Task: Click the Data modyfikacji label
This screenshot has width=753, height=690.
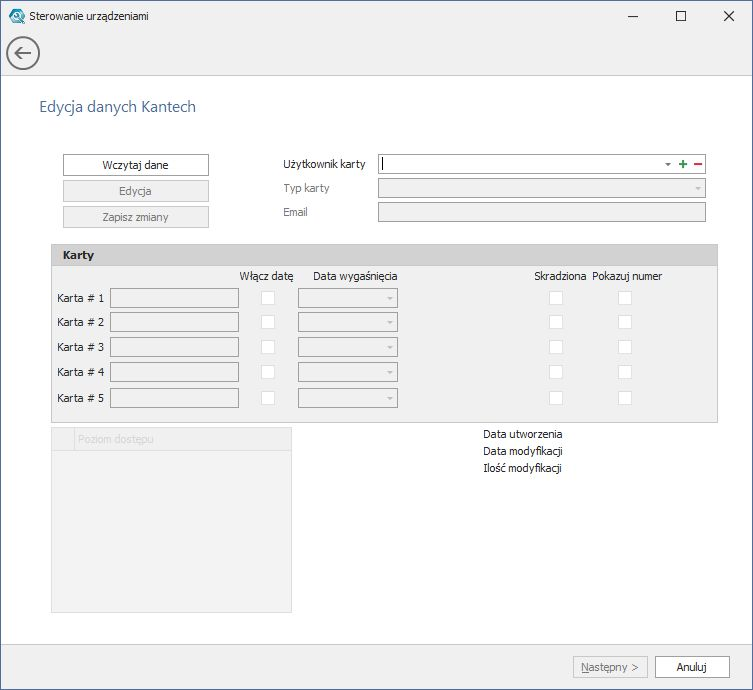Action: 522,451
